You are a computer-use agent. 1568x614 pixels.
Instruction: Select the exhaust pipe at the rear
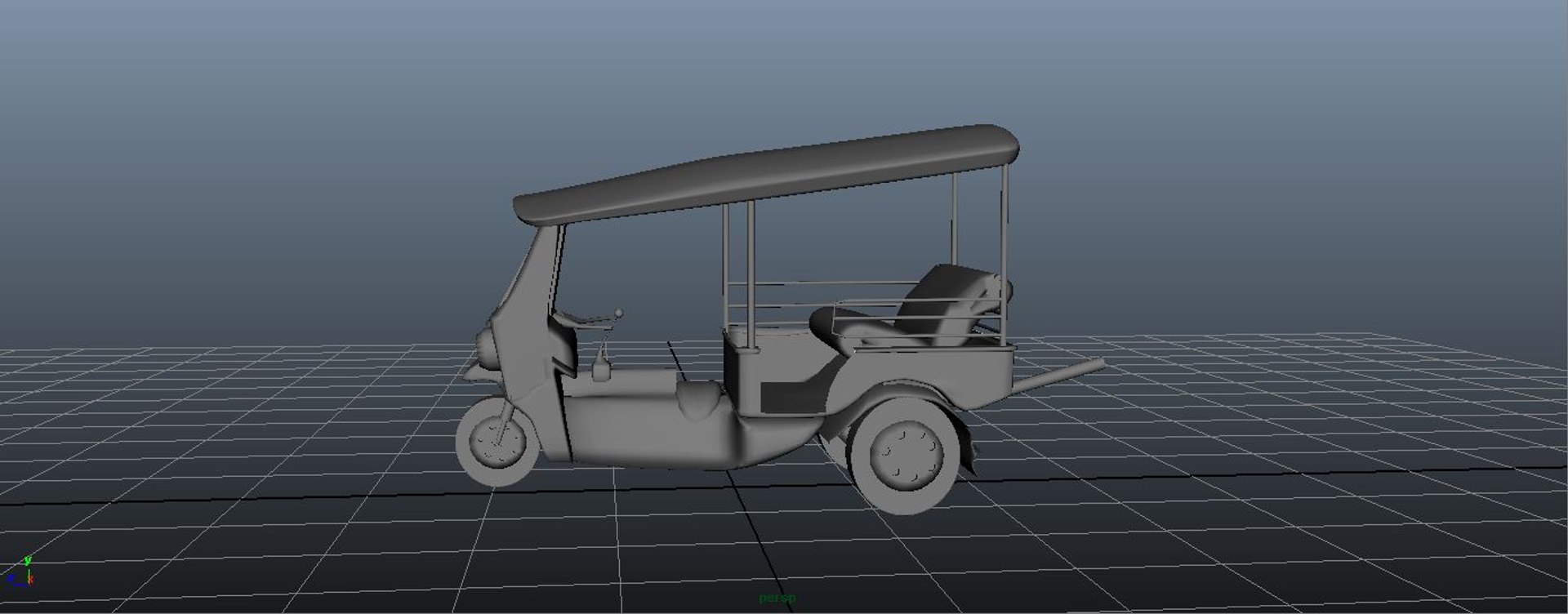tap(1060, 376)
